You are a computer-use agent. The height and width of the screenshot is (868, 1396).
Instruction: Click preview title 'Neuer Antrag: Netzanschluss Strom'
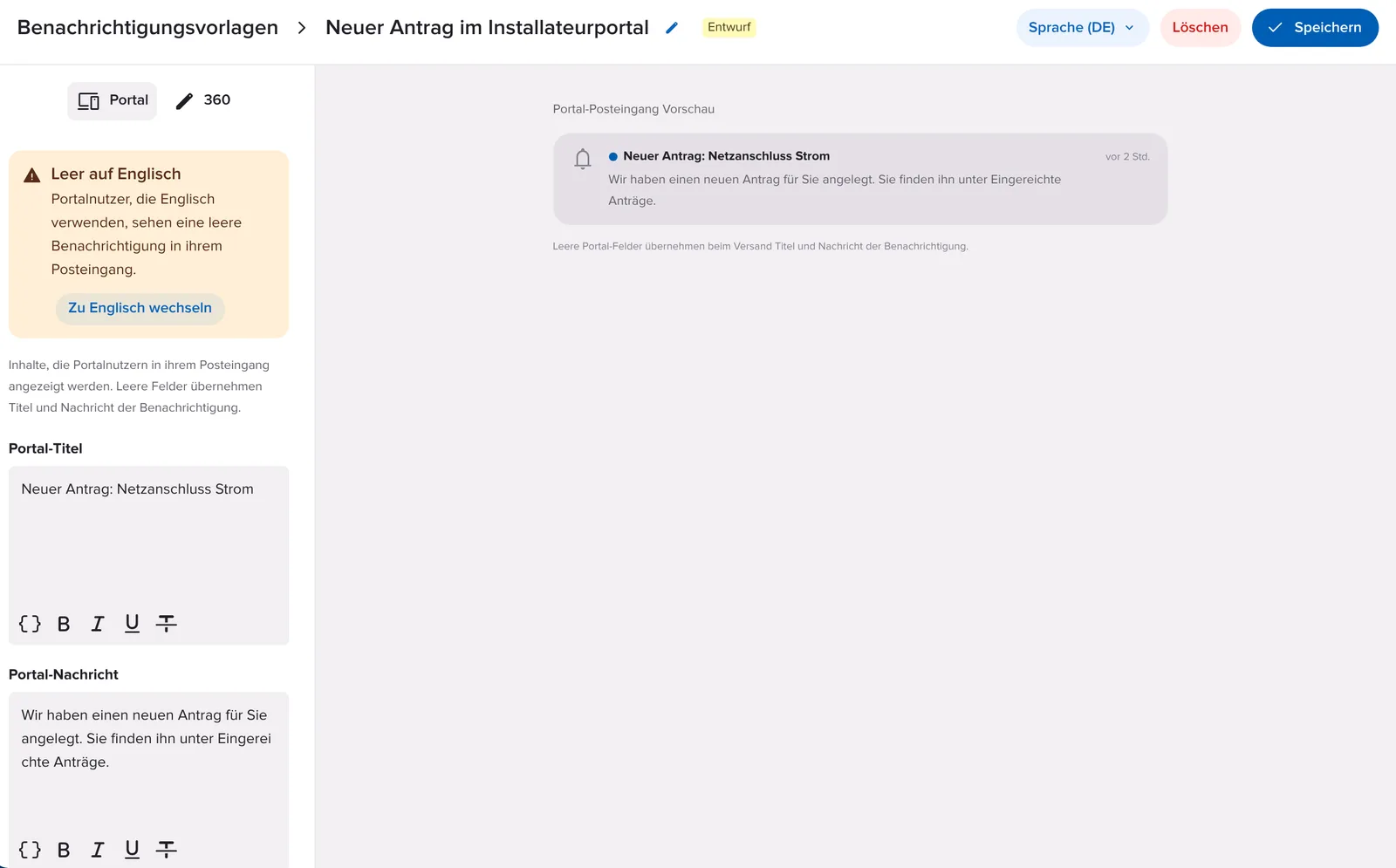point(726,156)
